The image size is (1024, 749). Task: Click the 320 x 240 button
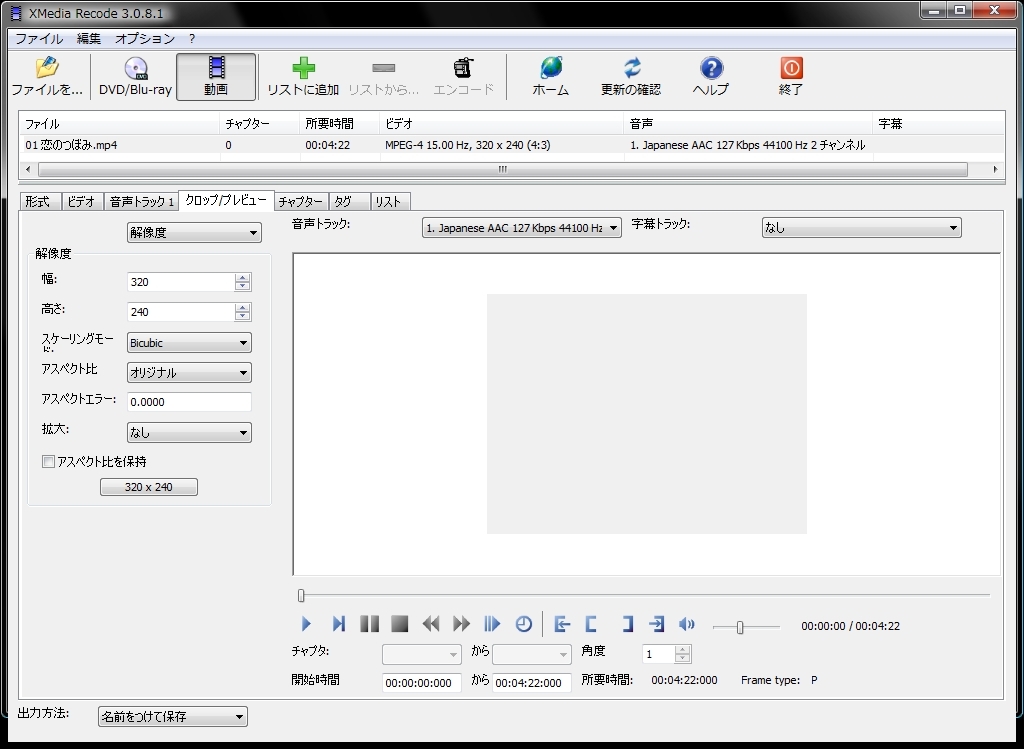pyautogui.click(x=149, y=487)
